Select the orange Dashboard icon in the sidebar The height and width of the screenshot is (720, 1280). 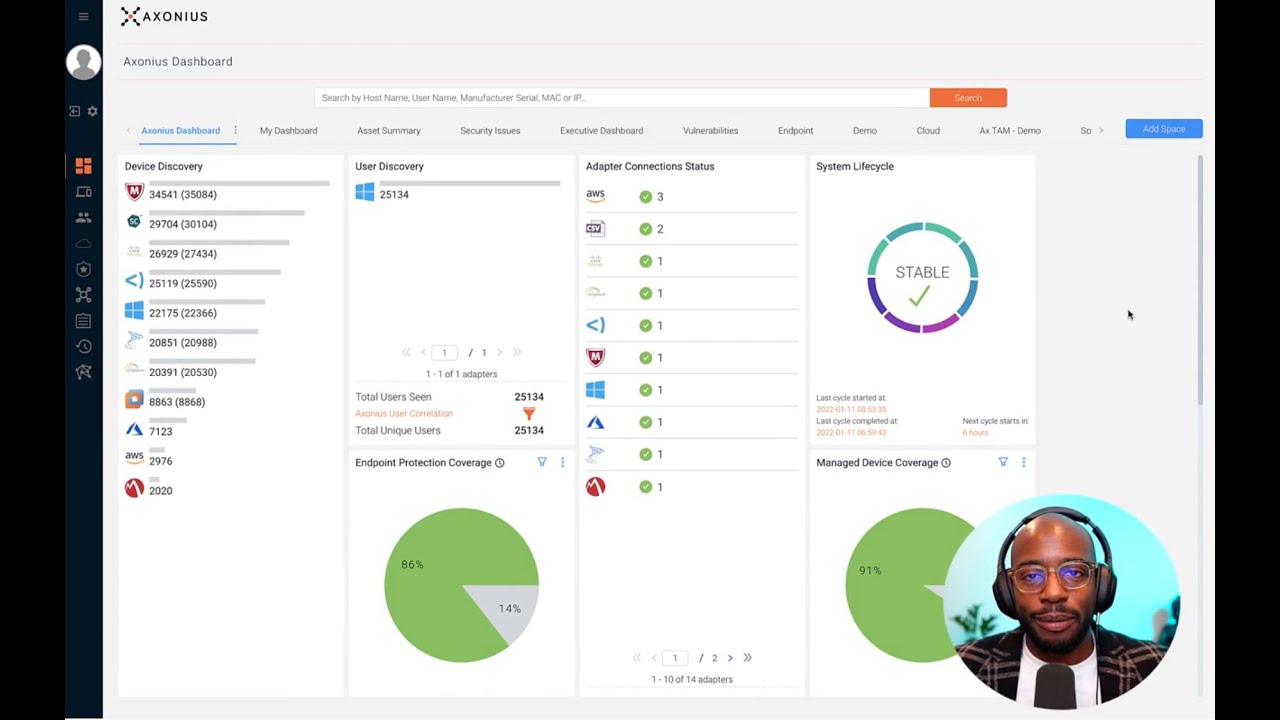[x=83, y=166]
